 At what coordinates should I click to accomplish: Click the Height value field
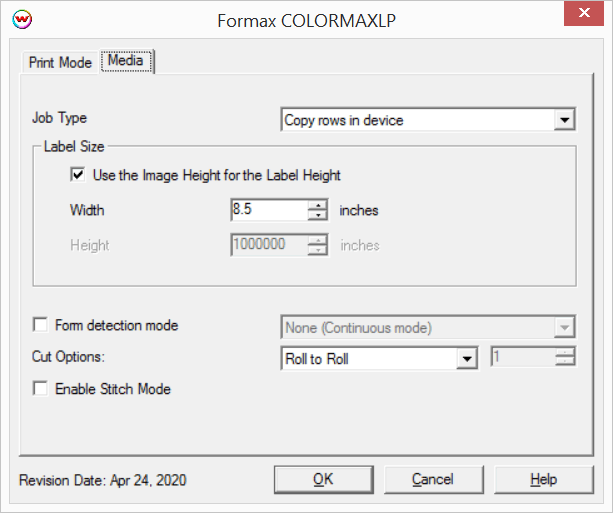pyautogui.click(x=268, y=245)
